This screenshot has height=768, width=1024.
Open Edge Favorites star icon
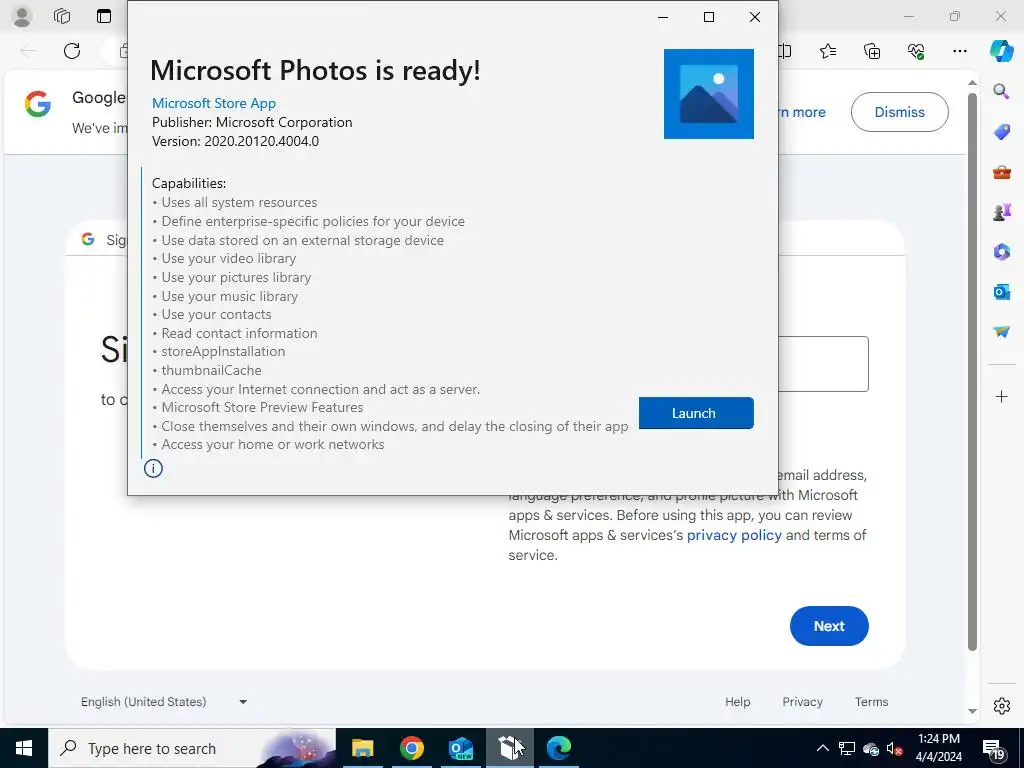pos(827,51)
